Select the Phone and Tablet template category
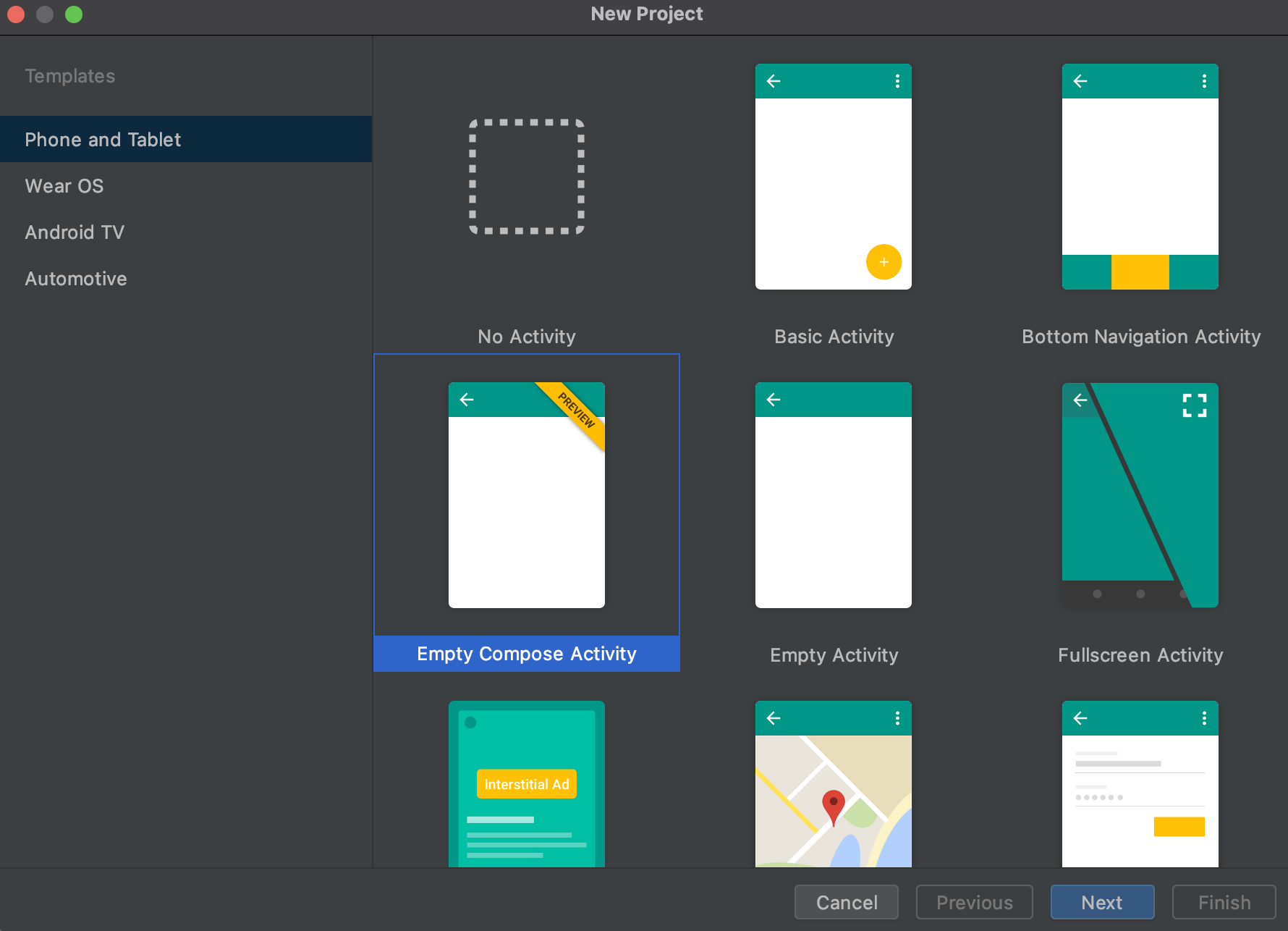Viewport: 1288px width, 931px height. [186, 139]
